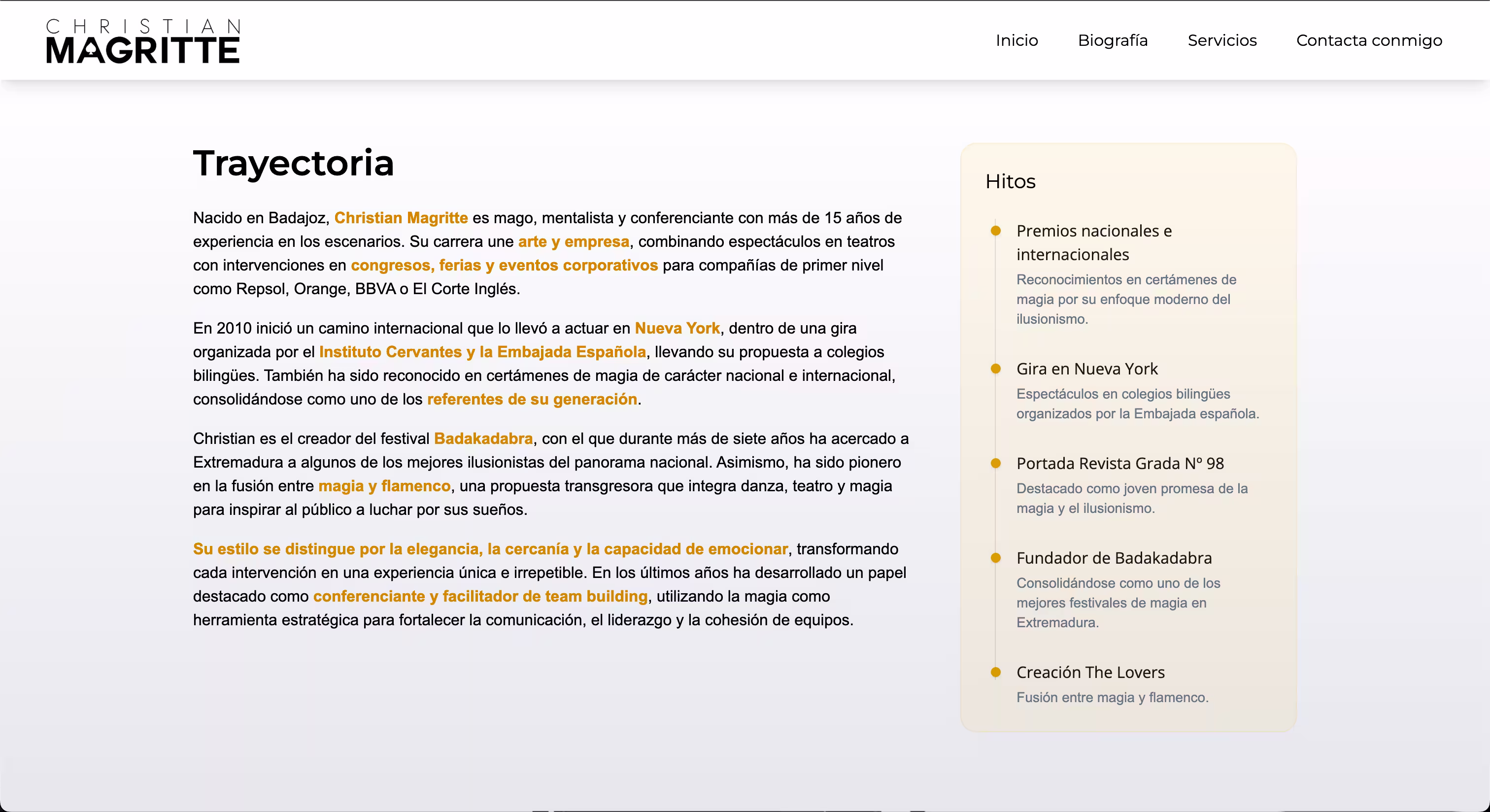Click Contacta conmigo in the header
The image size is (1490, 812).
click(x=1368, y=40)
